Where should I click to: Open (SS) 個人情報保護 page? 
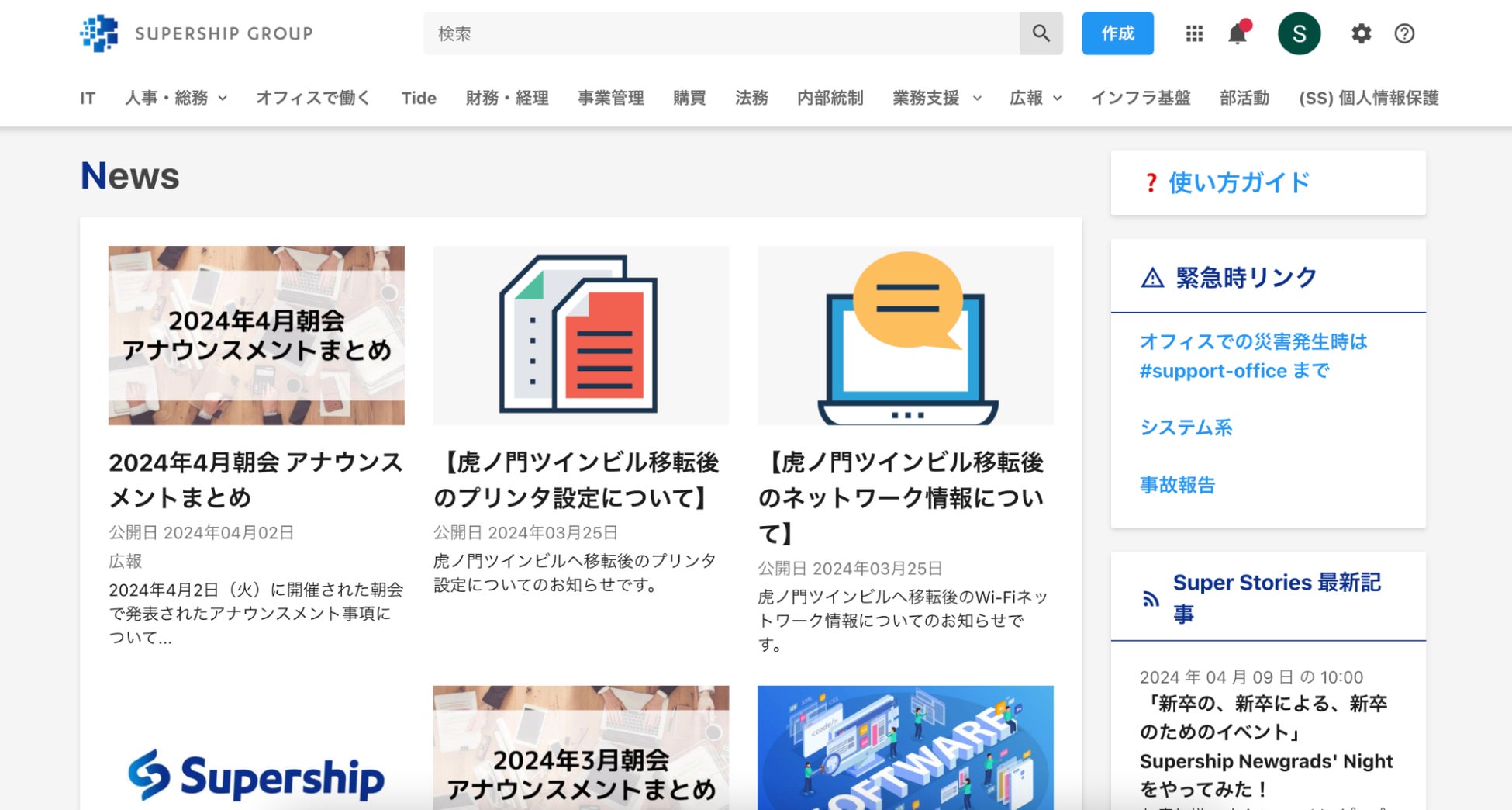(1369, 98)
